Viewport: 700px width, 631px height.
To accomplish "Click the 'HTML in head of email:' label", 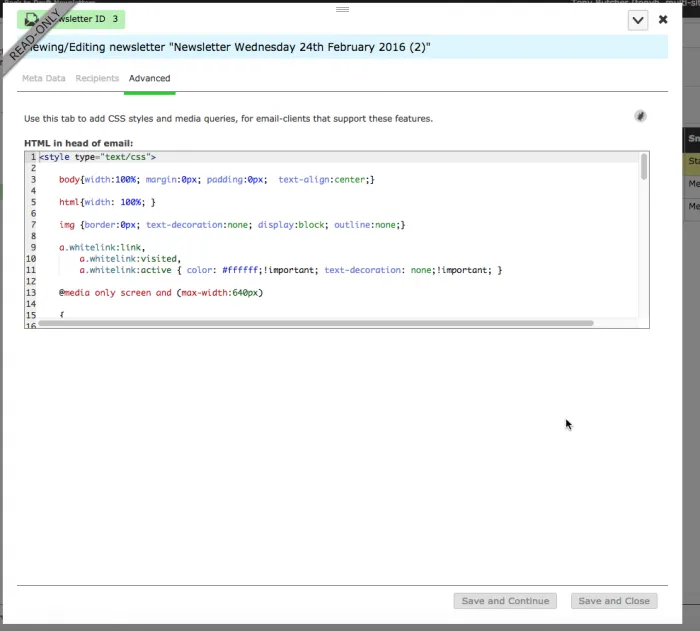I will pos(79,143).
